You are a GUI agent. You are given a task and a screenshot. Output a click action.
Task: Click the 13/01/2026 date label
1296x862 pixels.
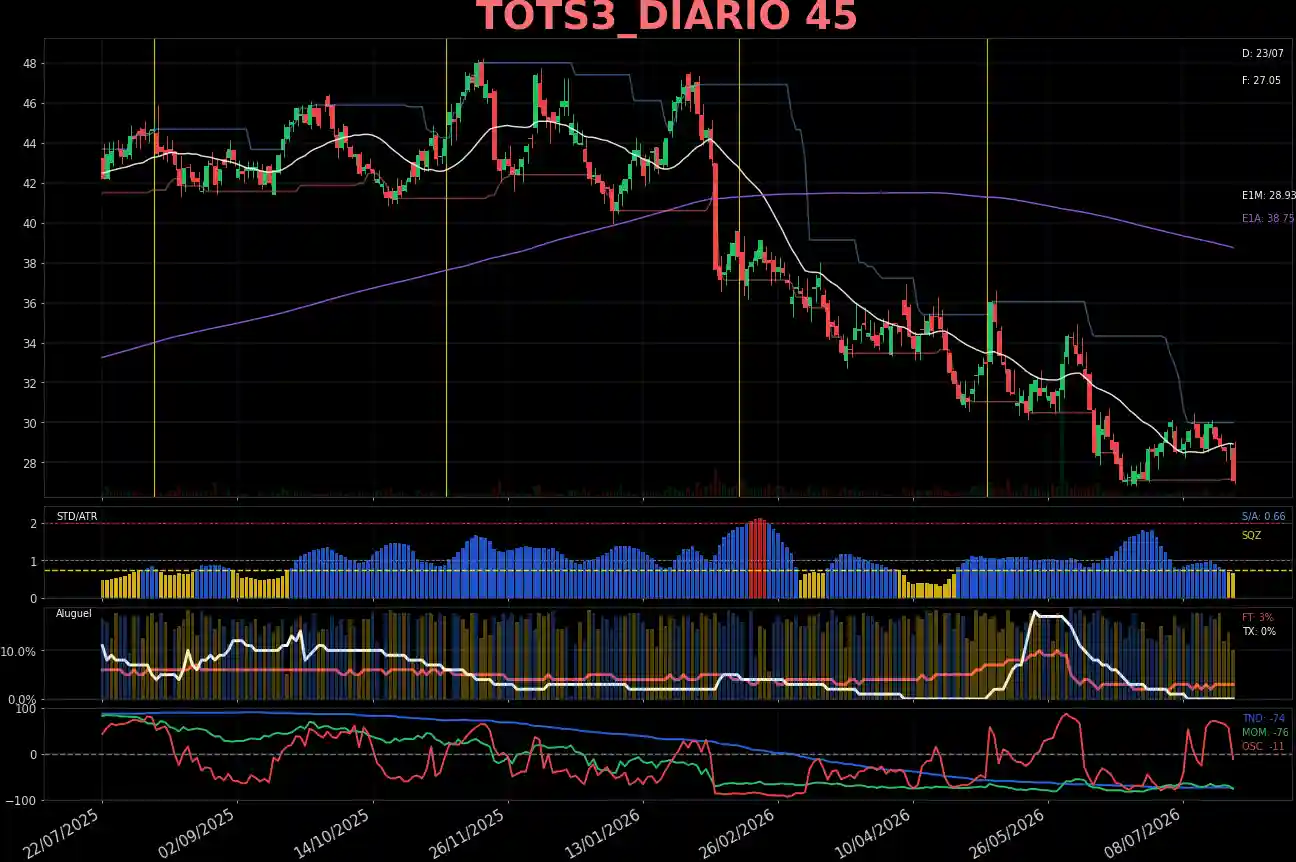[x=605, y=833]
